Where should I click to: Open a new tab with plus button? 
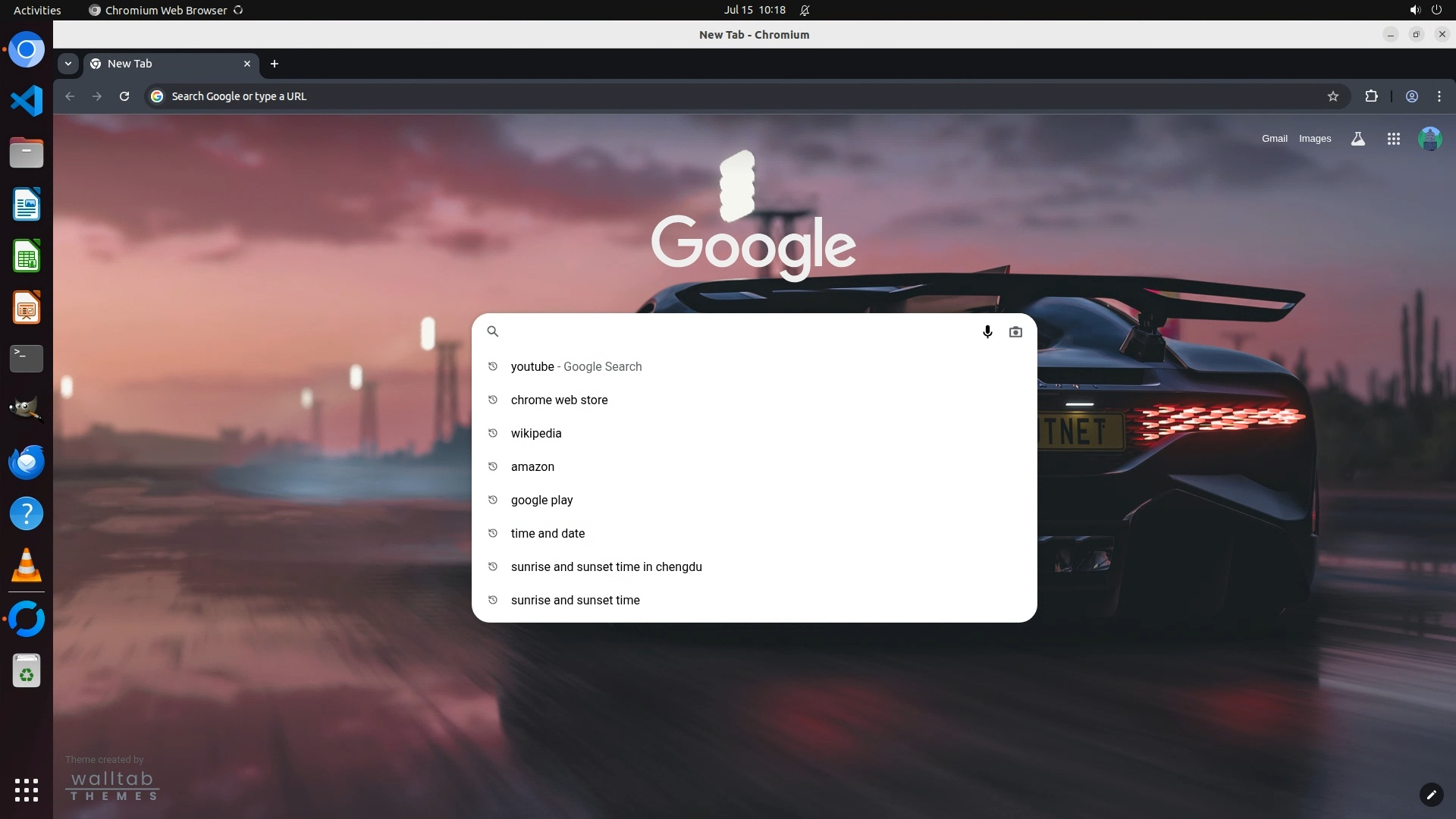tap(275, 64)
